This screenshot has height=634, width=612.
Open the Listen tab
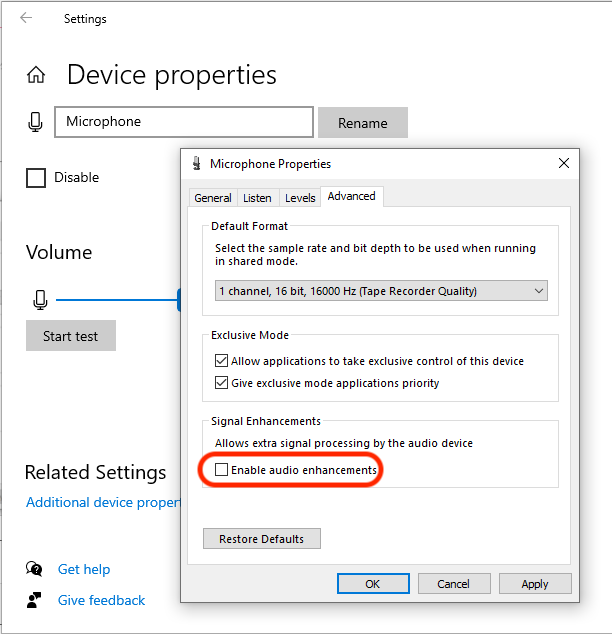coord(257,198)
